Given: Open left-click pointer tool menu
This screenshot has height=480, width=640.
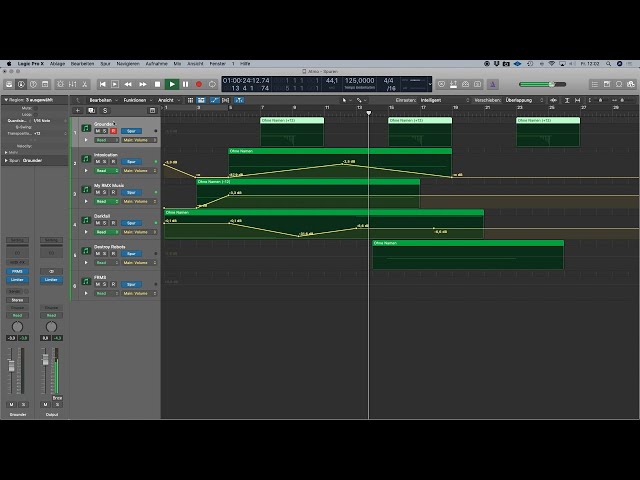Looking at the screenshot, I should click(346, 100).
